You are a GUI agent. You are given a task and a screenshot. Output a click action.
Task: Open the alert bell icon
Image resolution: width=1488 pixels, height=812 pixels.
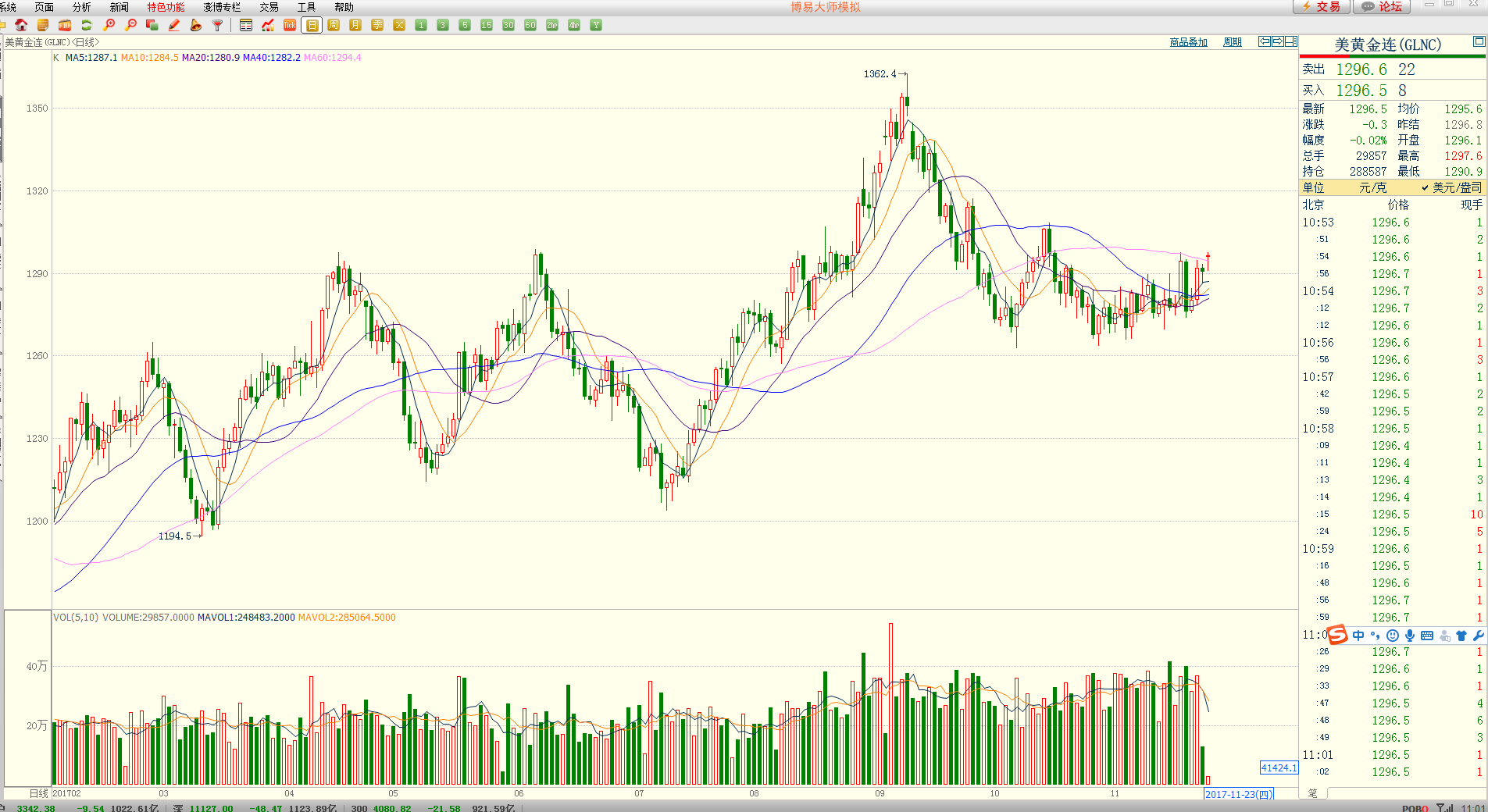[196, 25]
